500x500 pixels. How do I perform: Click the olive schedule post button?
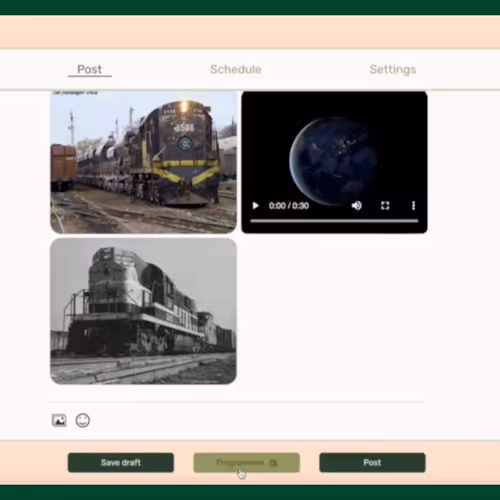(x=247, y=463)
